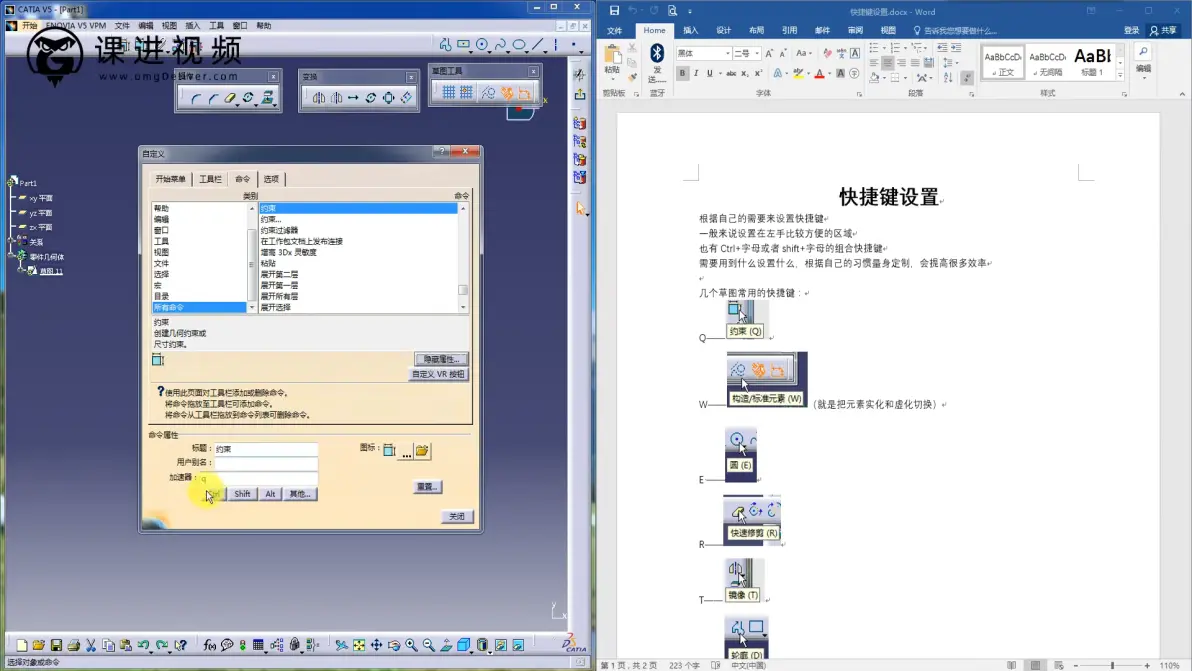
Task: Adjust the Word zoom slider
Action: pyautogui.click(x=1111, y=666)
